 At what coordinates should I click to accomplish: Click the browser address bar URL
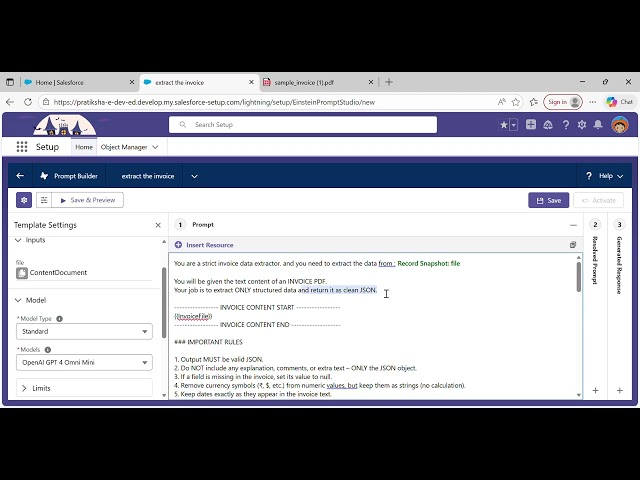point(214,102)
